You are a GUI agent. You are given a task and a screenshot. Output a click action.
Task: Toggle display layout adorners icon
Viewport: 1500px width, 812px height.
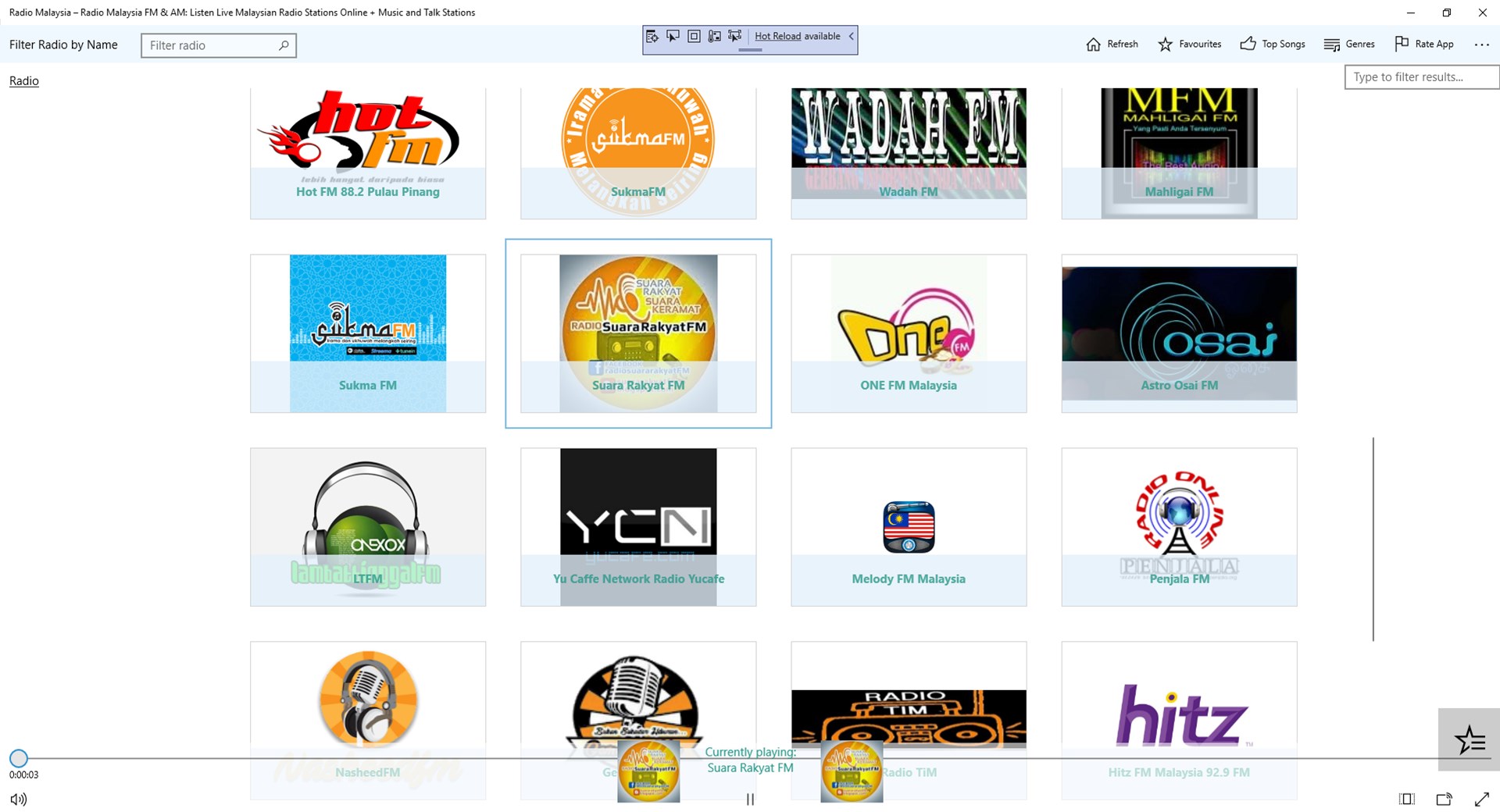point(694,37)
